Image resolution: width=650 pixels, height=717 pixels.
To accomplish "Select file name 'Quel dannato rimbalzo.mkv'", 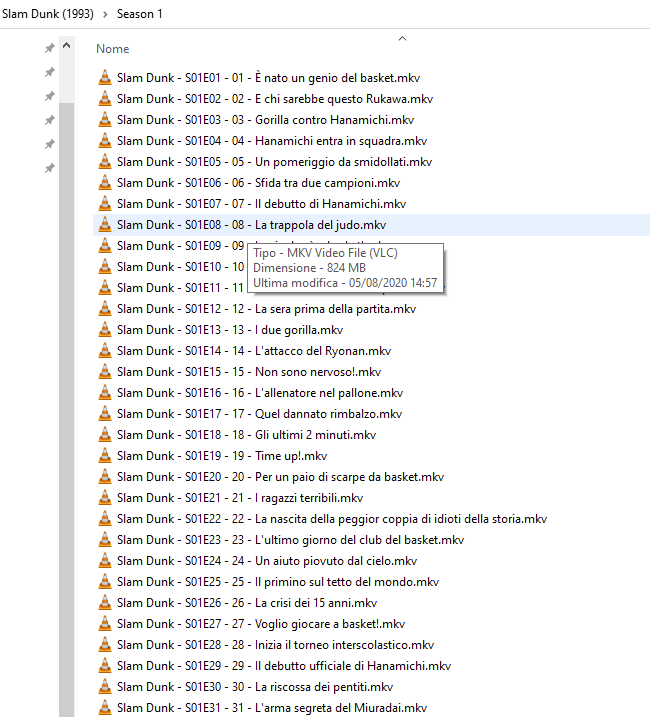I will coord(328,414).
